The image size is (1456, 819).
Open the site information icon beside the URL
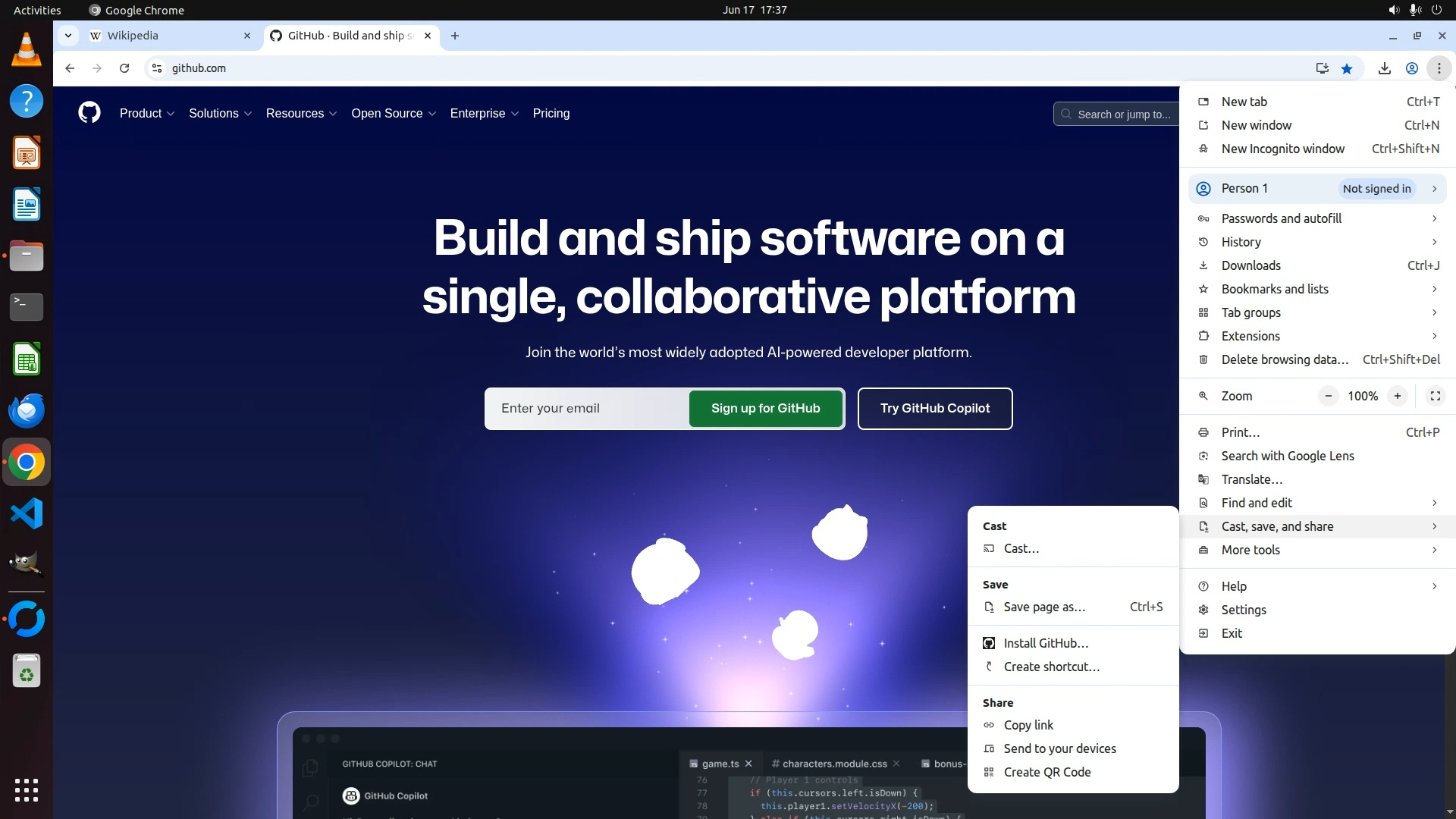(x=157, y=68)
